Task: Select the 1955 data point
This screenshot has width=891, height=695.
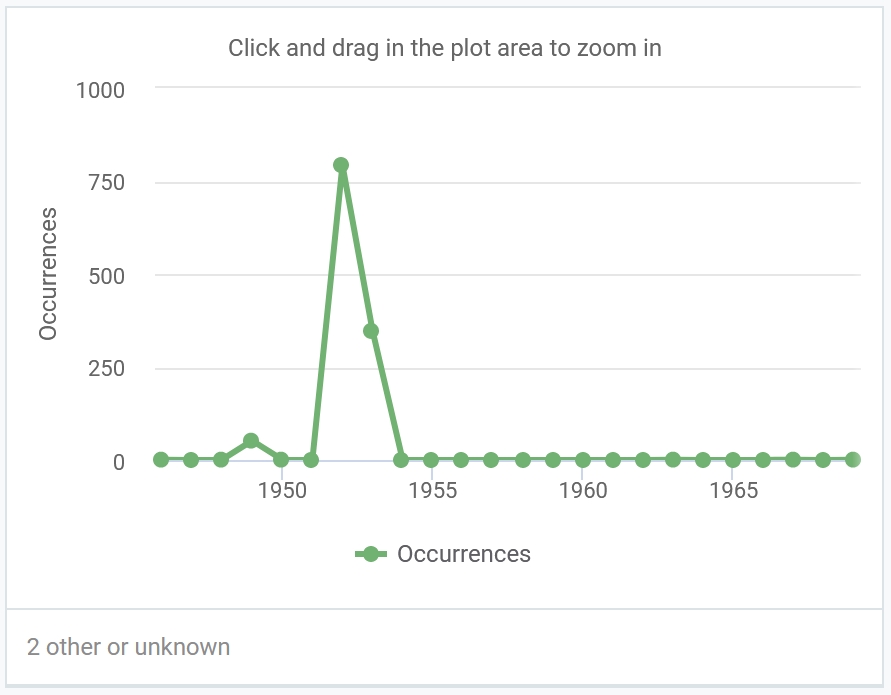Action: click(x=431, y=459)
